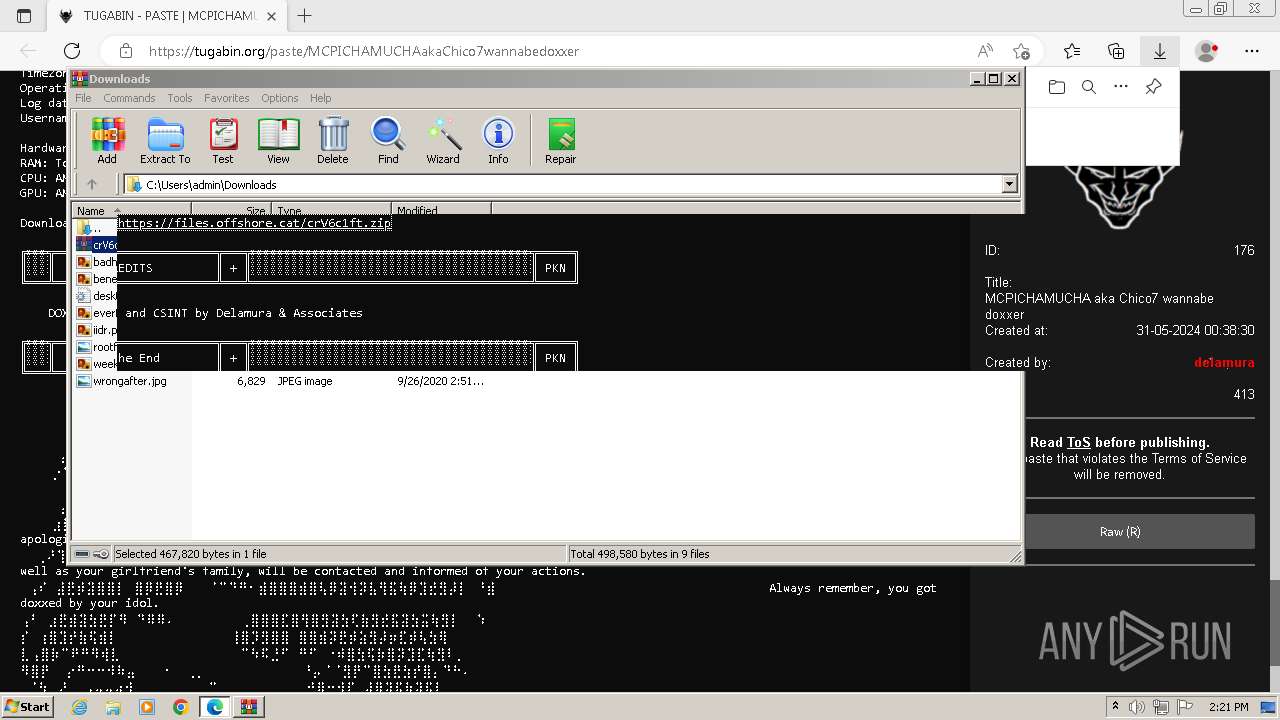Image resolution: width=1280 pixels, height=720 pixels.
Task: Click the Extract To icon
Action: 165,141
